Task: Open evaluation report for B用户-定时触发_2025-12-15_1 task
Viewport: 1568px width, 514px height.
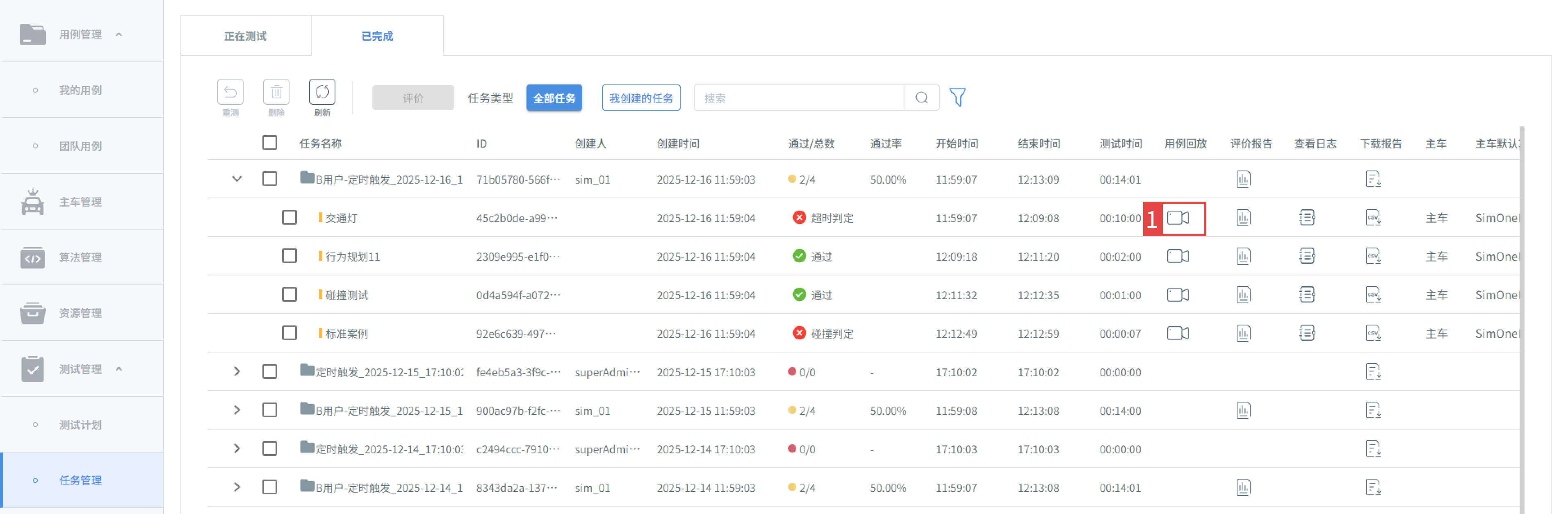Action: [1244, 411]
